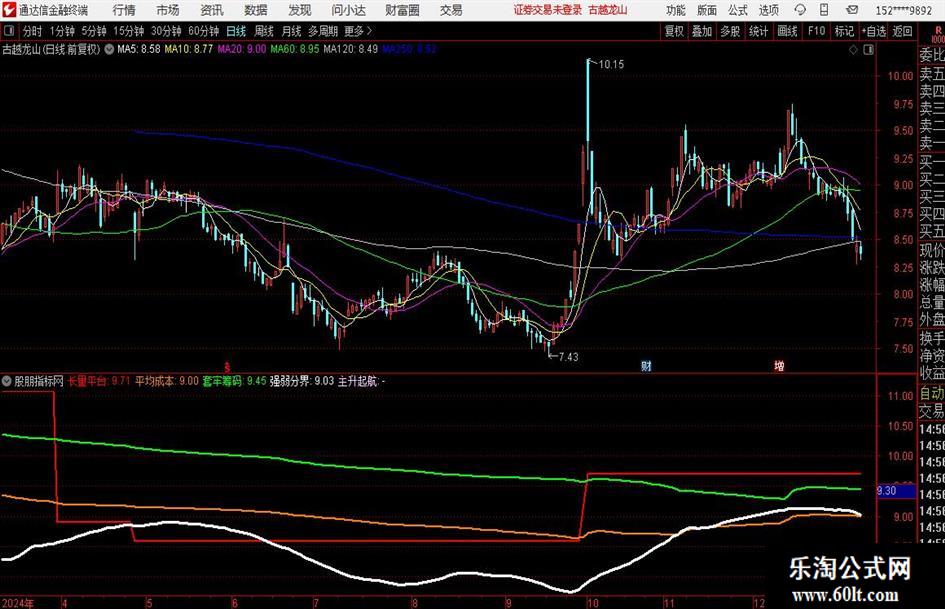Screen dimensions: 945x609
Task: Click the red 古越龙山 stock name in title bar
Action: (x=608, y=10)
